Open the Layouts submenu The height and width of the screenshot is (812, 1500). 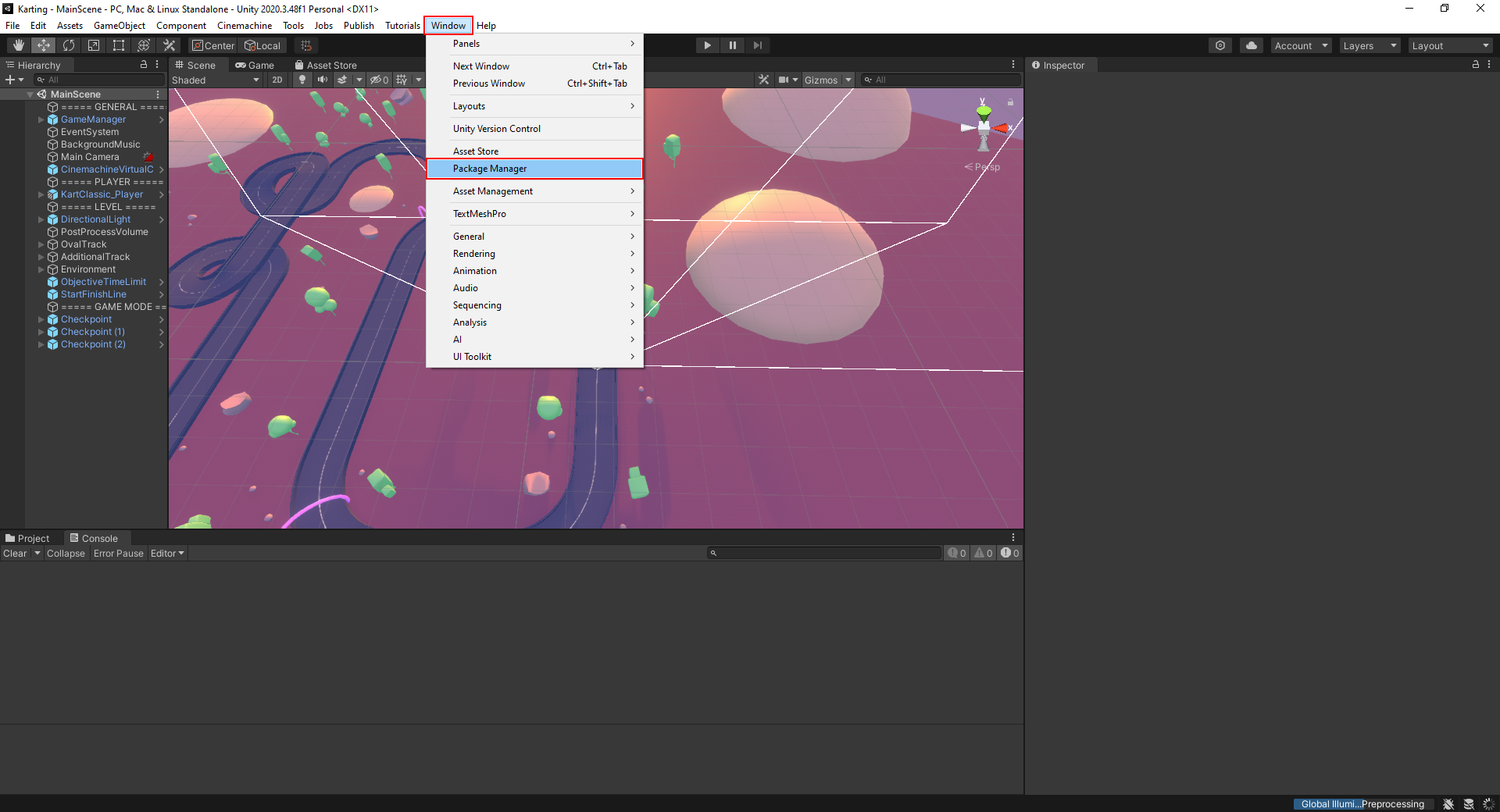tap(534, 106)
